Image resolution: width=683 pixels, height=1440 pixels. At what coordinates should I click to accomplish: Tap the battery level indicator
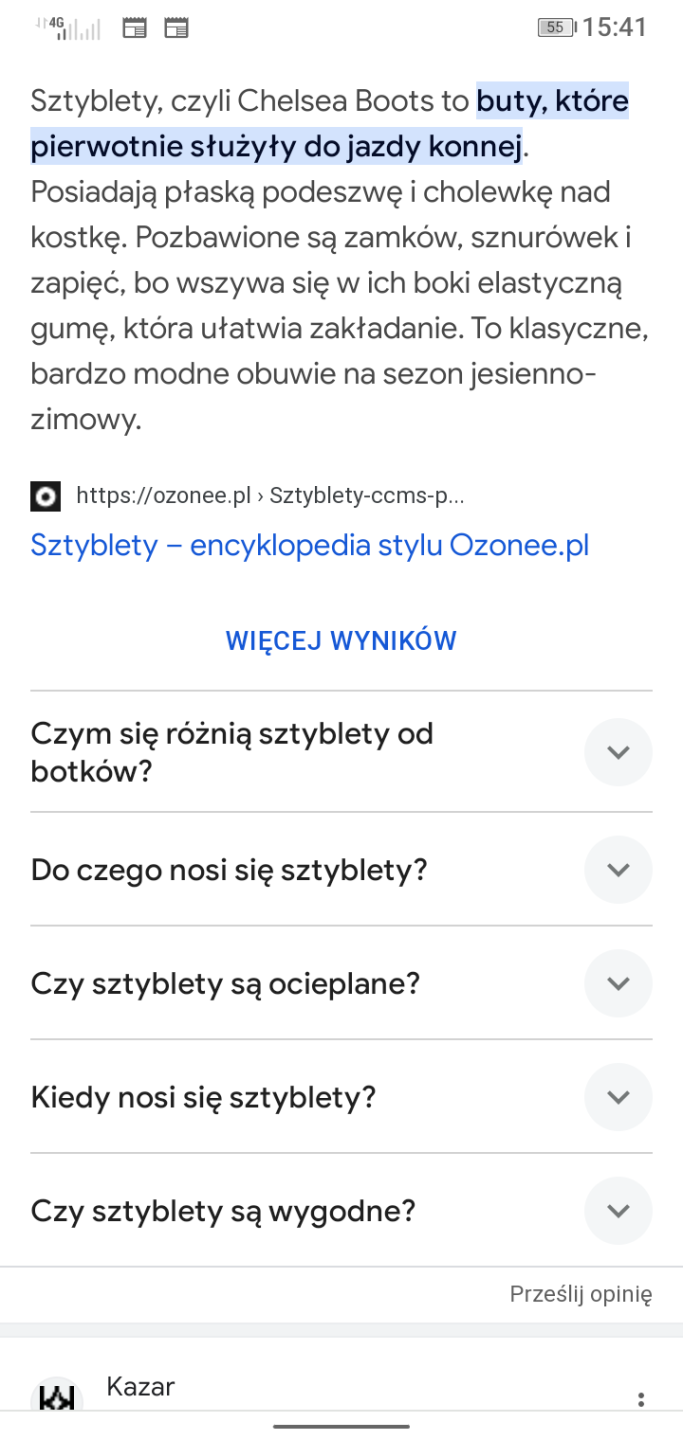[554, 28]
